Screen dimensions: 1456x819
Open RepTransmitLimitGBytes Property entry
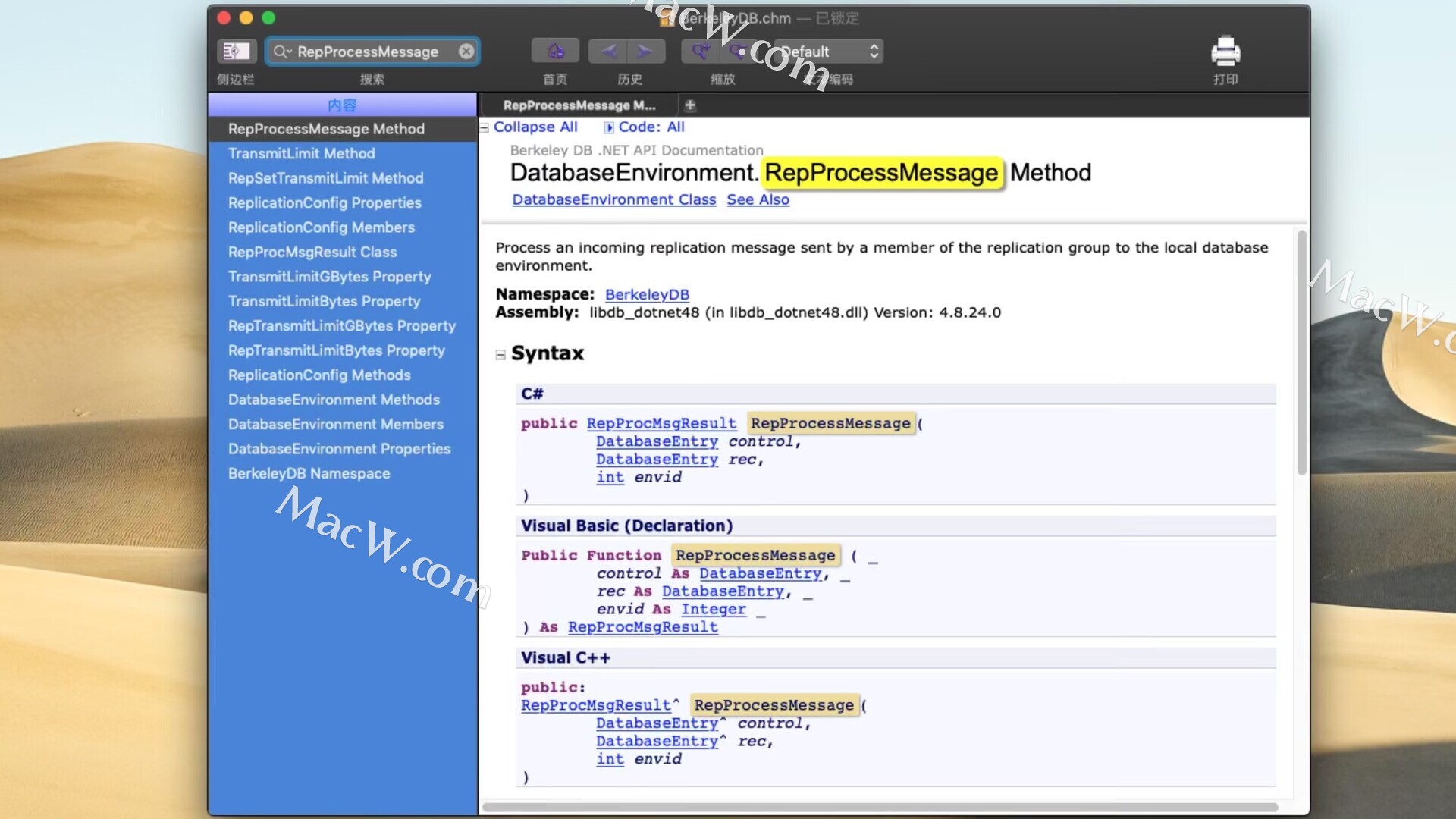pyautogui.click(x=342, y=326)
